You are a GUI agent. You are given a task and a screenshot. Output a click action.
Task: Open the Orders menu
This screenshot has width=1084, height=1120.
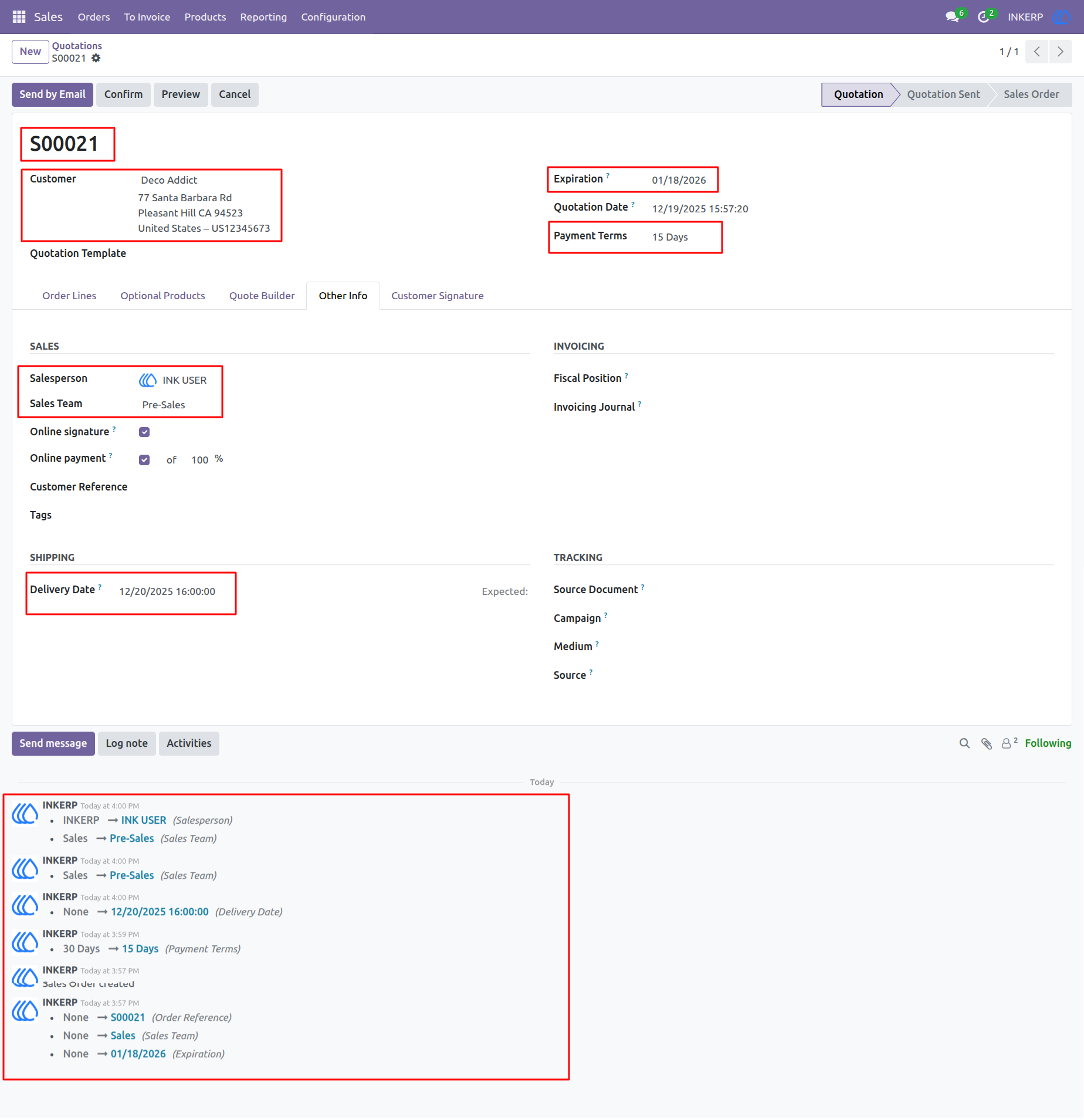[94, 17]
